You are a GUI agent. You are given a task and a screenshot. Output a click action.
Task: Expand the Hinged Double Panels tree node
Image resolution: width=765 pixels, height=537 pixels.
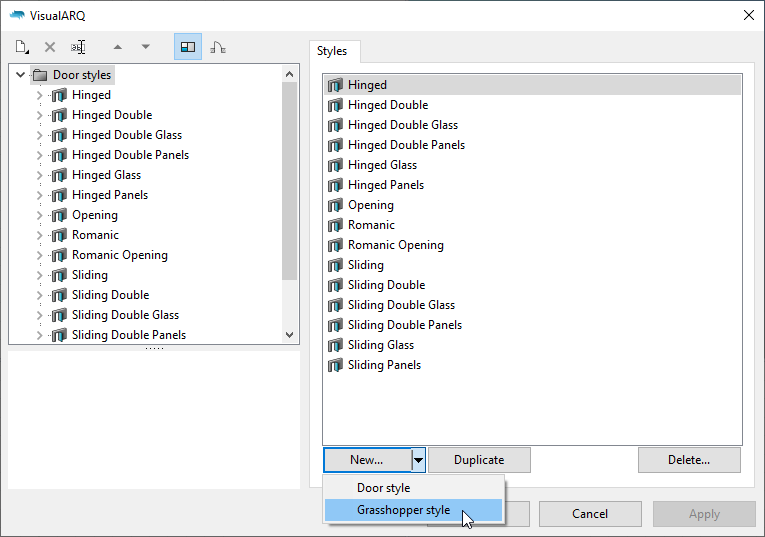coord(40,155)
